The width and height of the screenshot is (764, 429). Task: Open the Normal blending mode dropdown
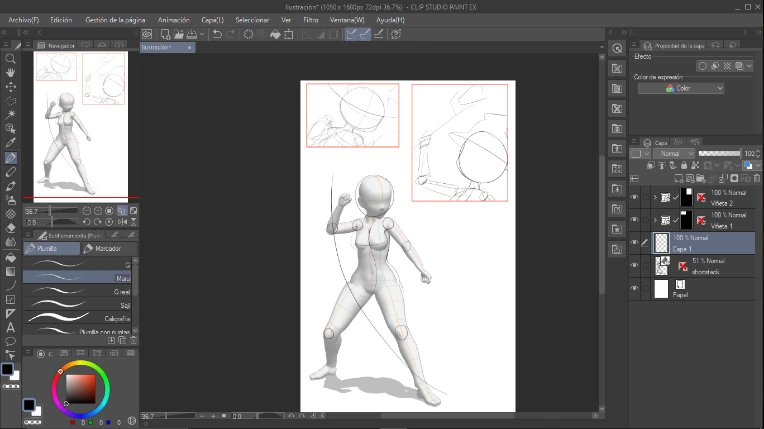pyautogui.click(x=674, y=154)
